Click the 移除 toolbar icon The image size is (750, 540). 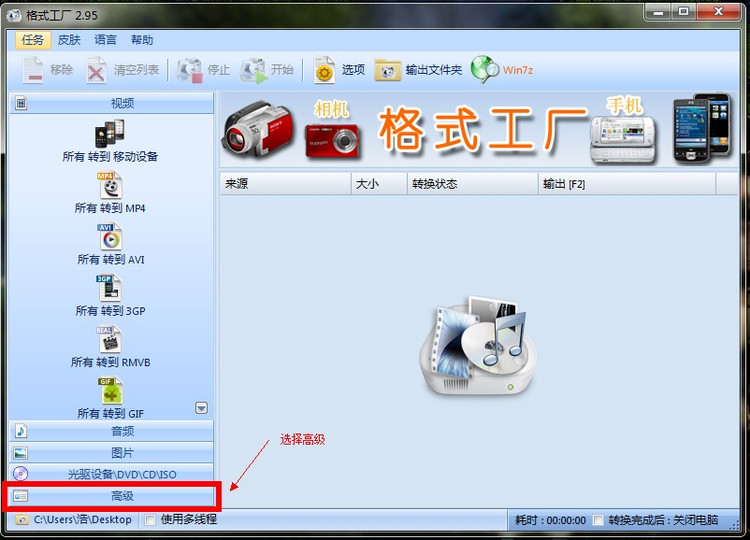33,70
